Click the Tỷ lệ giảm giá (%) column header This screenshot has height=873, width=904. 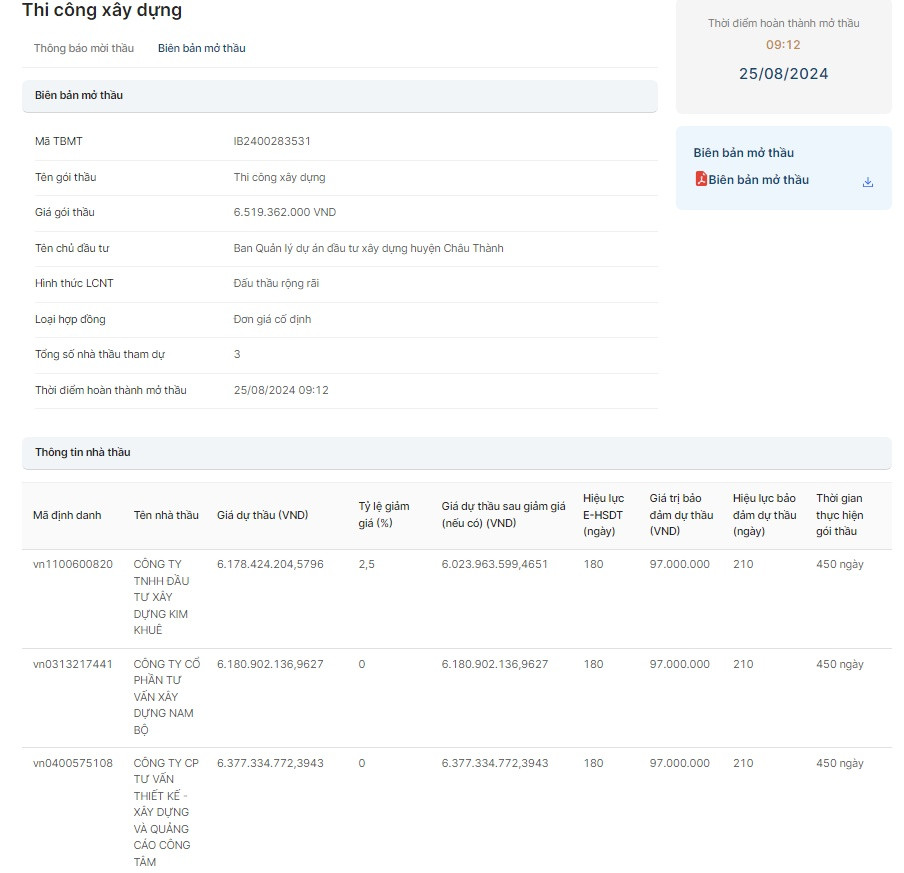[384, 515]
